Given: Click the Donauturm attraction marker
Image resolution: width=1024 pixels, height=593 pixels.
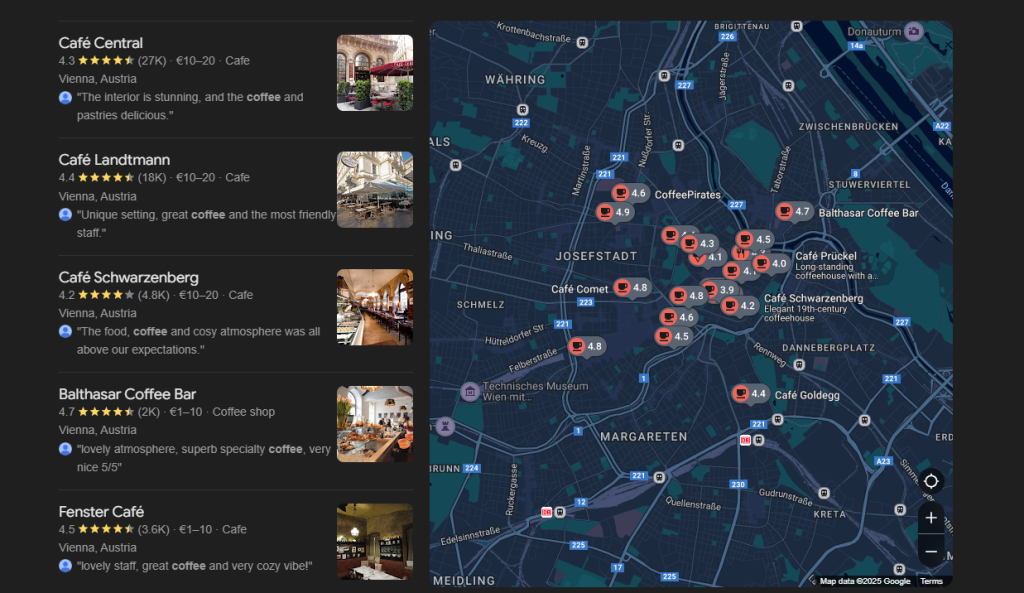Looking at the screenshot, I should (x=914, y=31).
